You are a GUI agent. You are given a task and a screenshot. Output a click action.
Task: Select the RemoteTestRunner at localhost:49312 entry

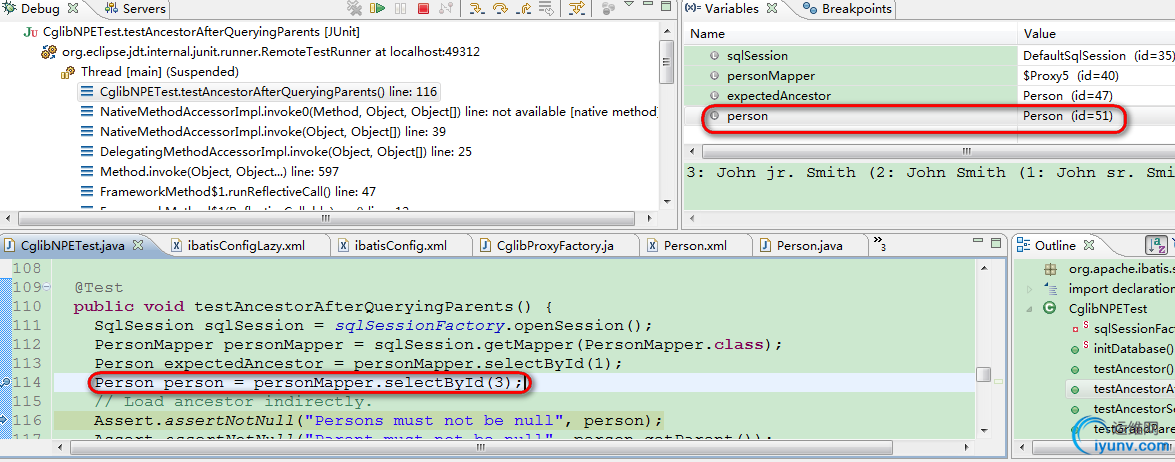pos(261,52)
